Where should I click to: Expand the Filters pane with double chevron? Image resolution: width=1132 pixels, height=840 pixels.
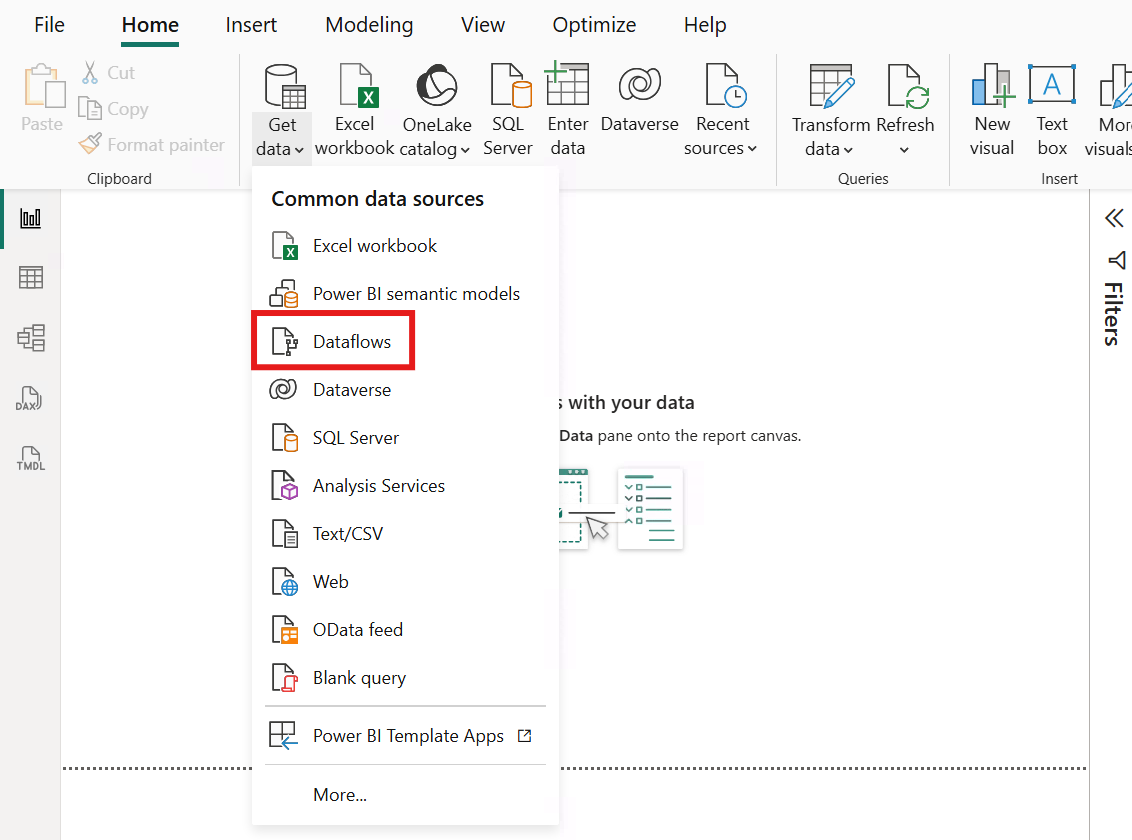click(x=1114, y=218)
